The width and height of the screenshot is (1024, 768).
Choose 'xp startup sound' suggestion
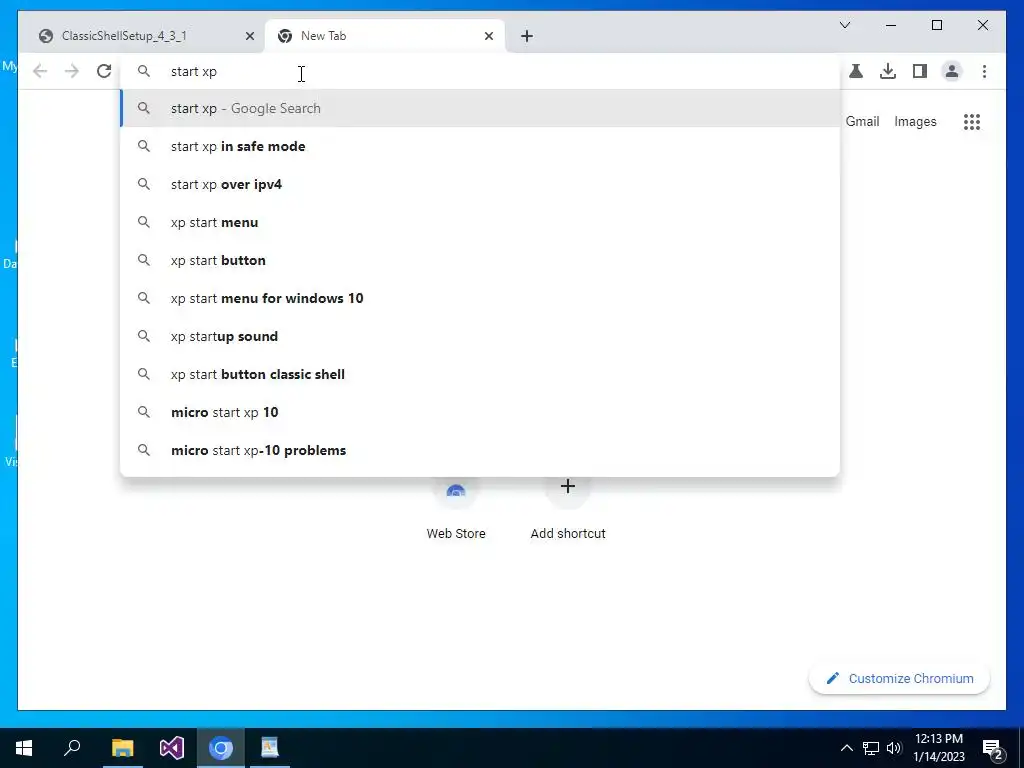point(480,336)
